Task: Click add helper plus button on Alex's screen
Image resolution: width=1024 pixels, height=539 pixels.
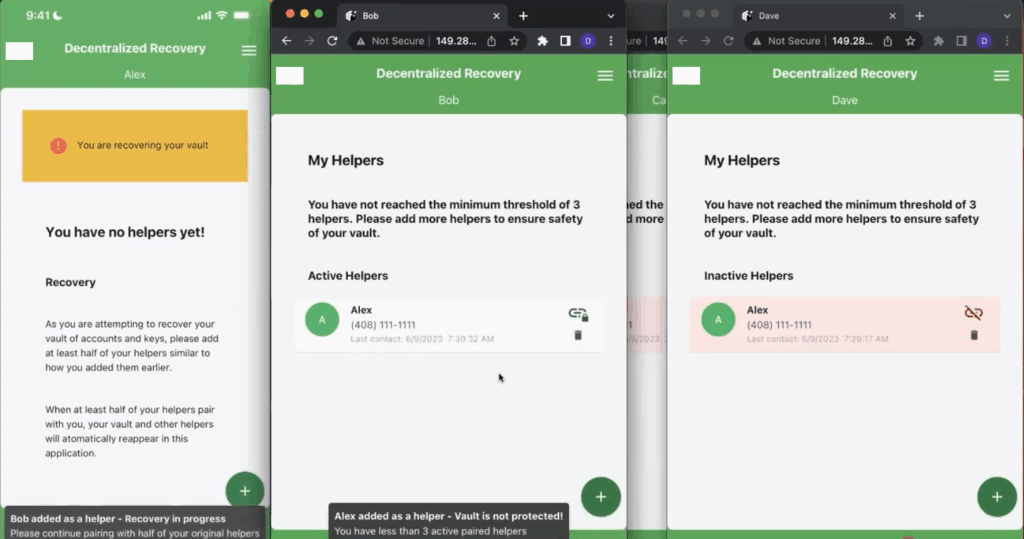Action: (x=244, y=491)
